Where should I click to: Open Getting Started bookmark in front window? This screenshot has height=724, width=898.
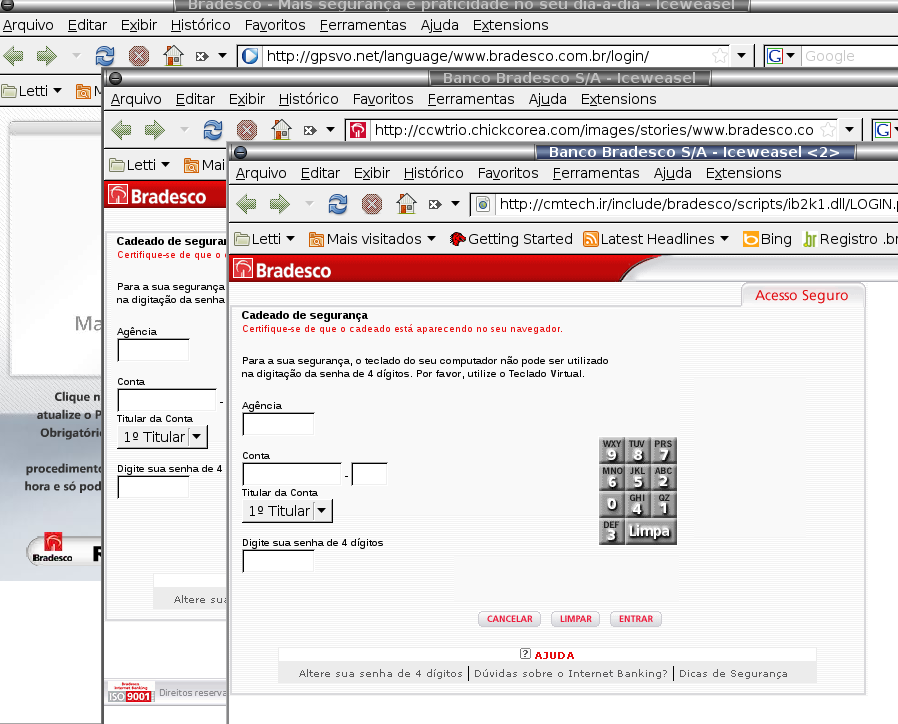tap(511, 239)
